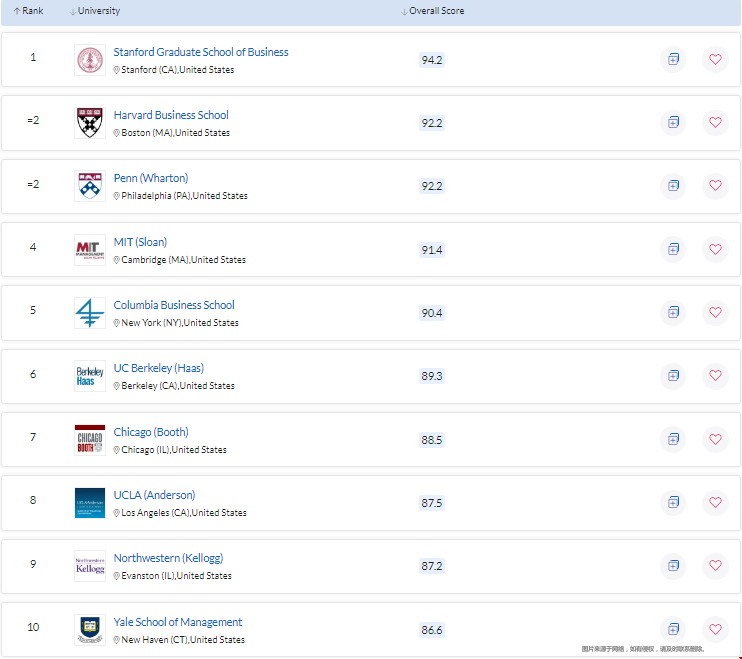This screenshot has width=742, height=659.
Task: Click the Chicago Booth logo
Action: coord(90,440)
